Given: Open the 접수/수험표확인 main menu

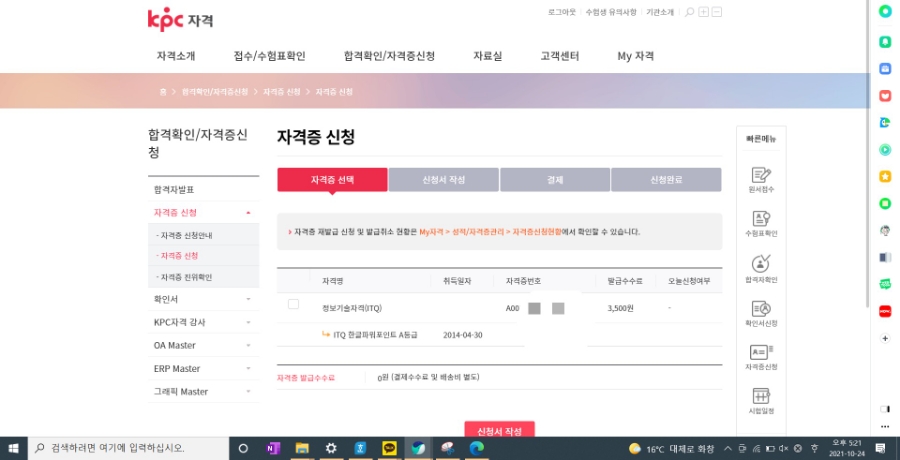Looking at the screenshot, I should tap(269, 56).
